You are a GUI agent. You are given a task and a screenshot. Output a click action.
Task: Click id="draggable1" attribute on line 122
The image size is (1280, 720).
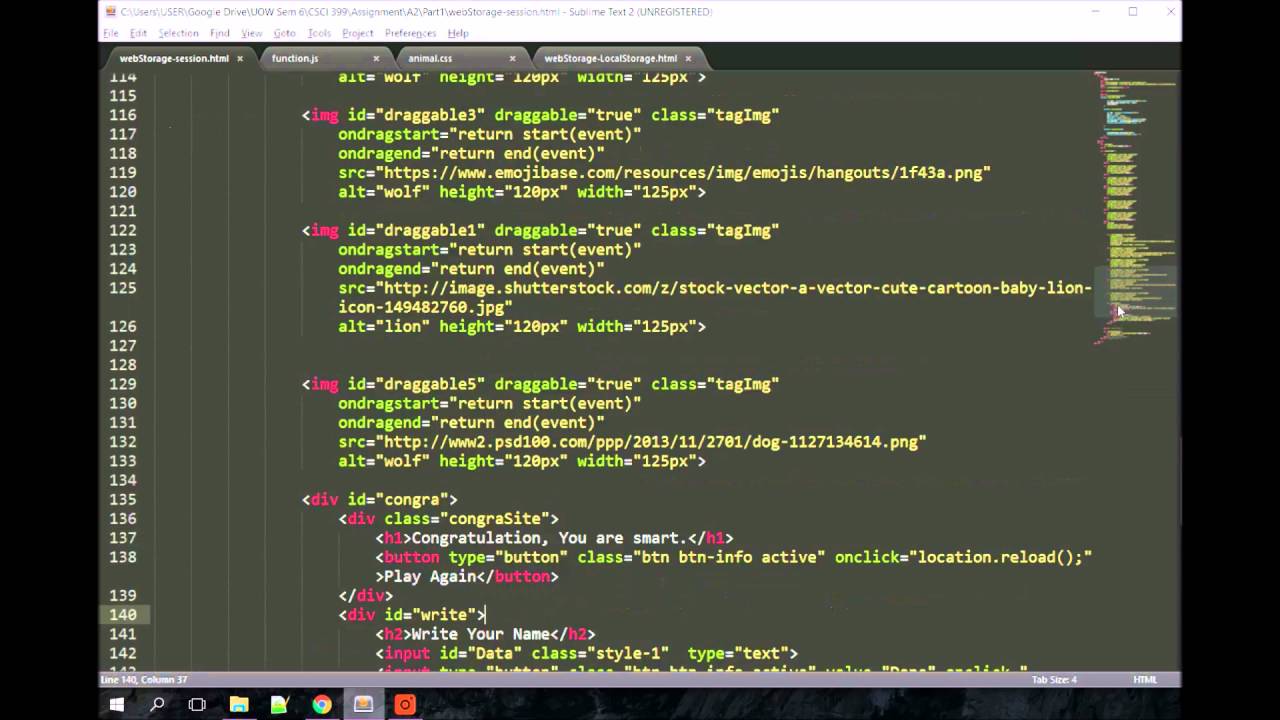coord(416,230)
